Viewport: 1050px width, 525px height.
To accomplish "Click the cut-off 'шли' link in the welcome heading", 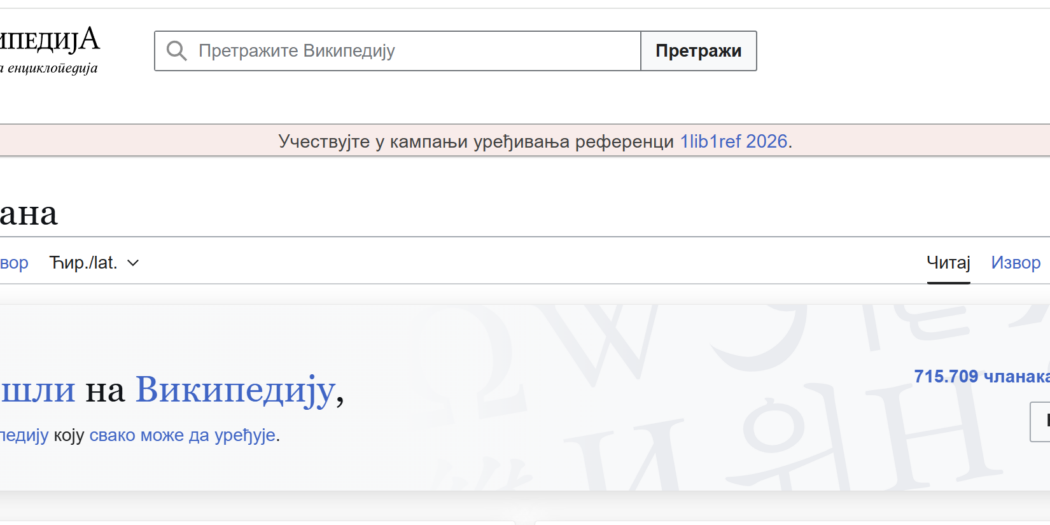I will pos(37,390).
